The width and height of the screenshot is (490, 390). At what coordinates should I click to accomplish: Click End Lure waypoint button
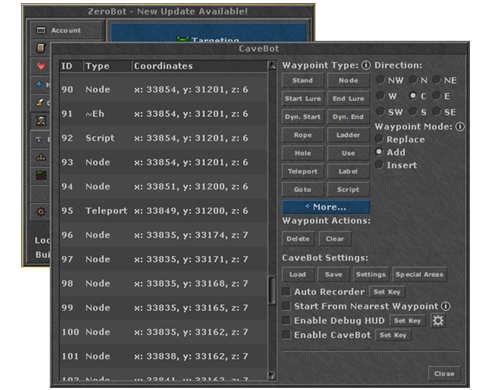(348, 99)
